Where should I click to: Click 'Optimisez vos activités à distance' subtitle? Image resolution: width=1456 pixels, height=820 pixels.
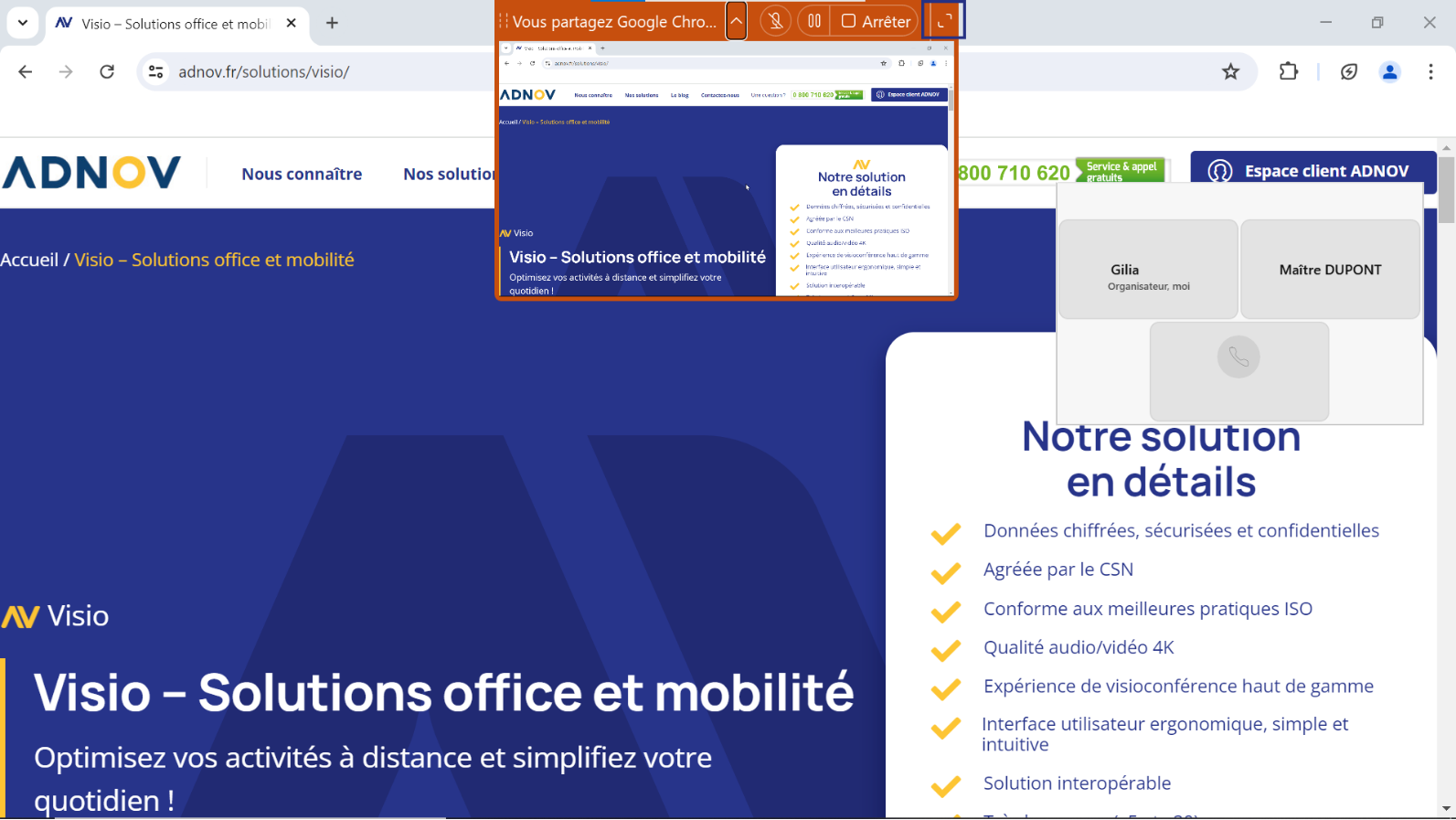coord(373,779)
